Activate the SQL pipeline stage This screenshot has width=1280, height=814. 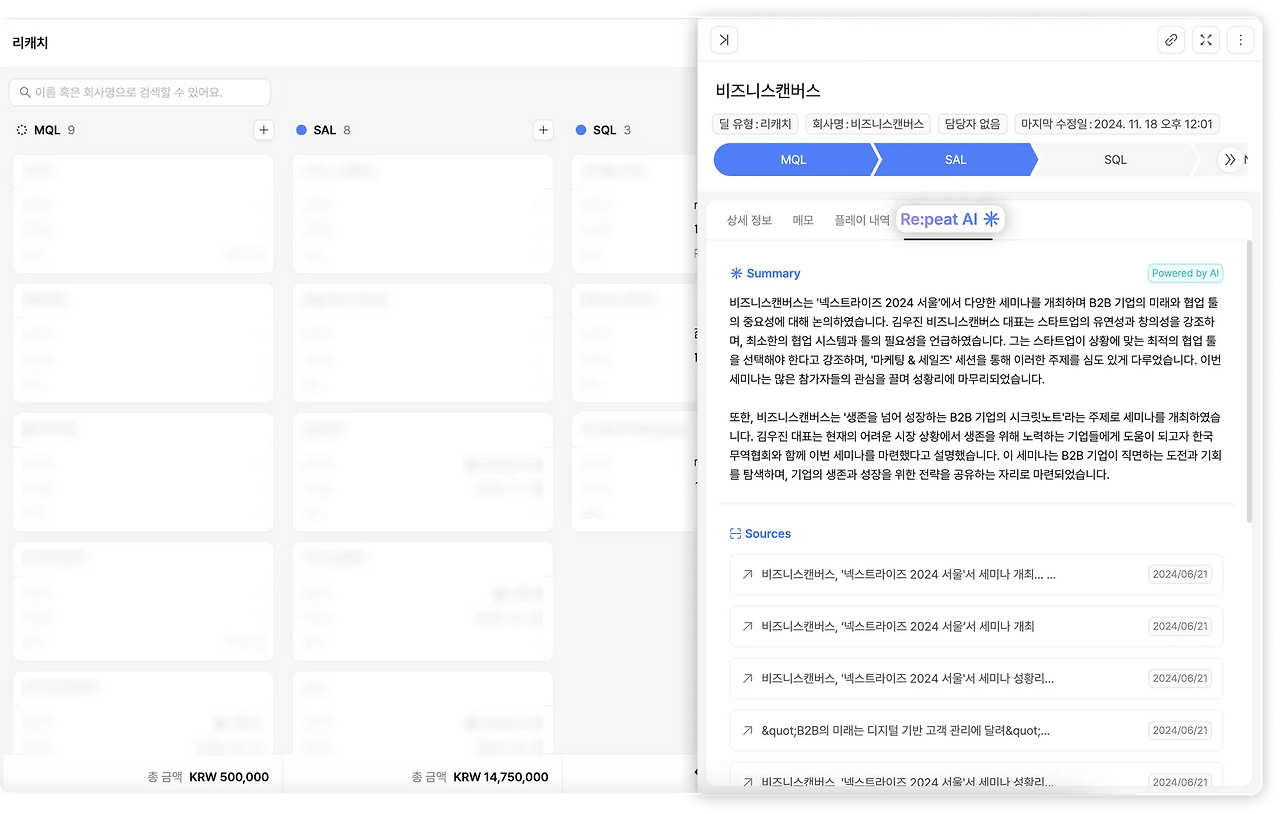point(1114,159)
